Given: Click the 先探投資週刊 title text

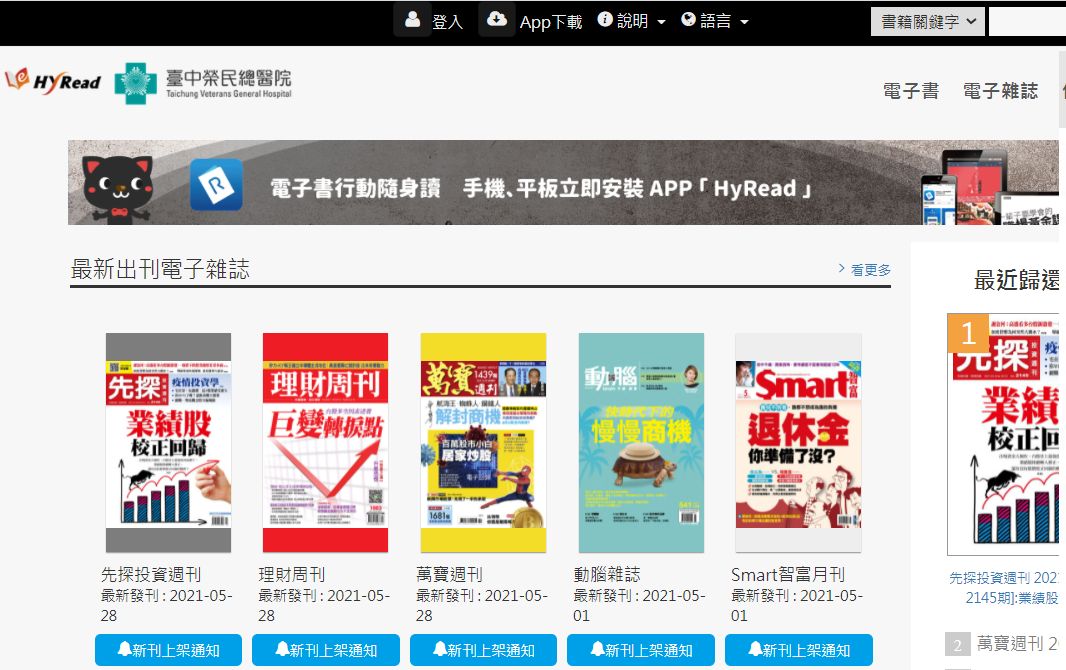Looking at the screenshot, I should [x=151, y=575].
